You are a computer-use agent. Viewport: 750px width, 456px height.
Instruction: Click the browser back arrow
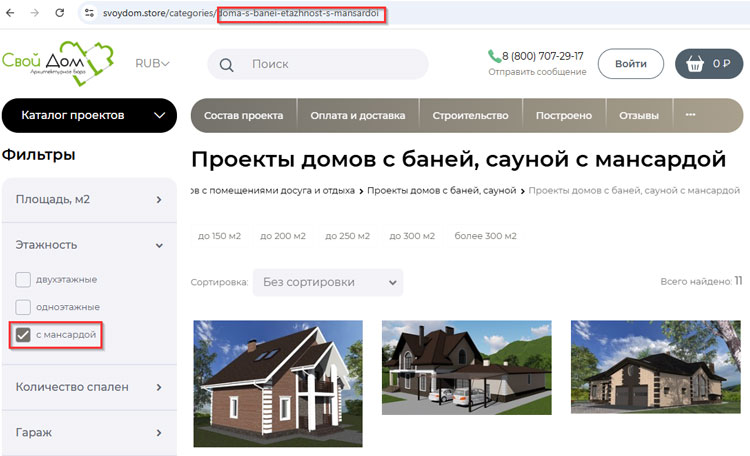(x=12, y=13)
